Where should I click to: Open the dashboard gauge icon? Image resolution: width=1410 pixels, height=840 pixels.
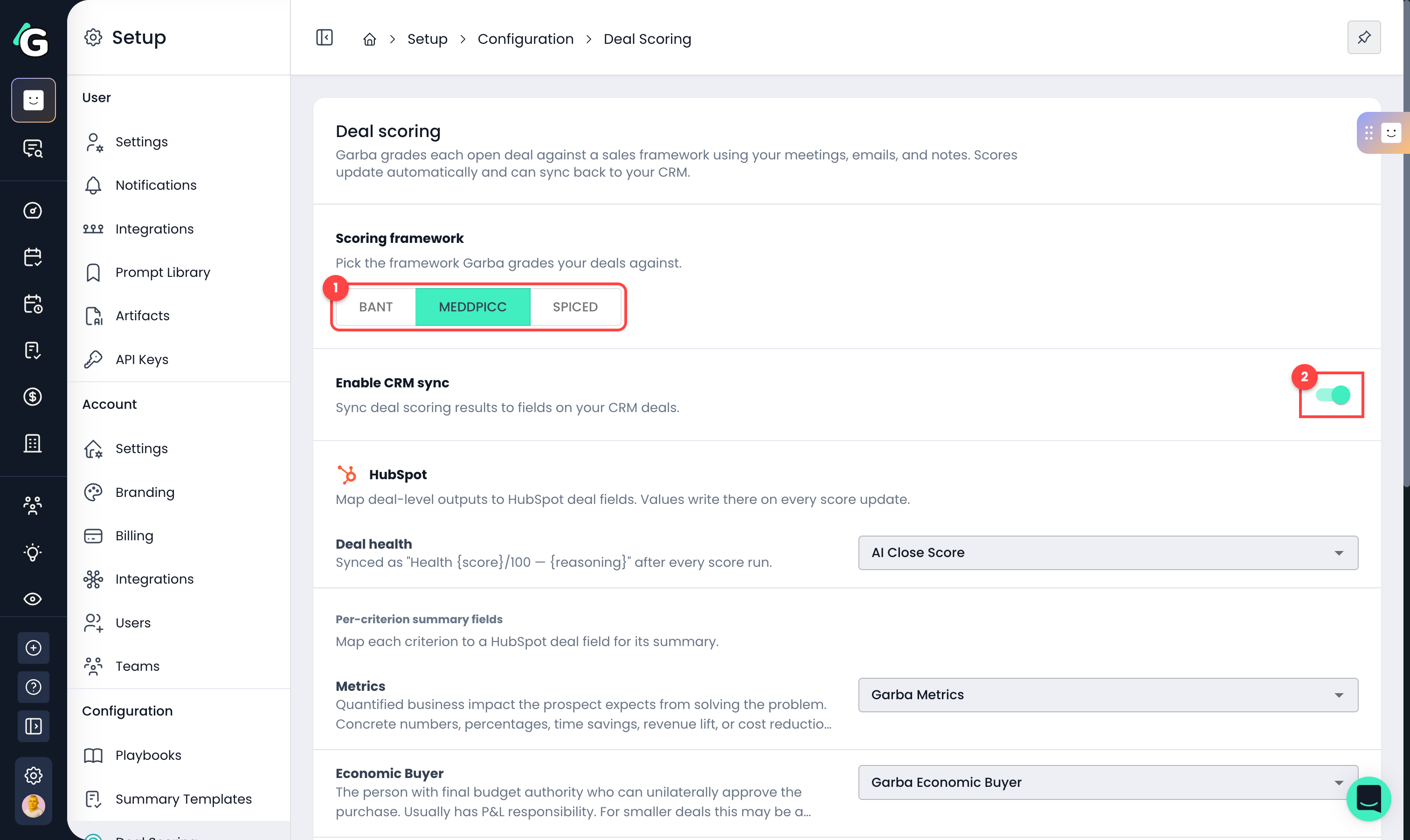33,211
